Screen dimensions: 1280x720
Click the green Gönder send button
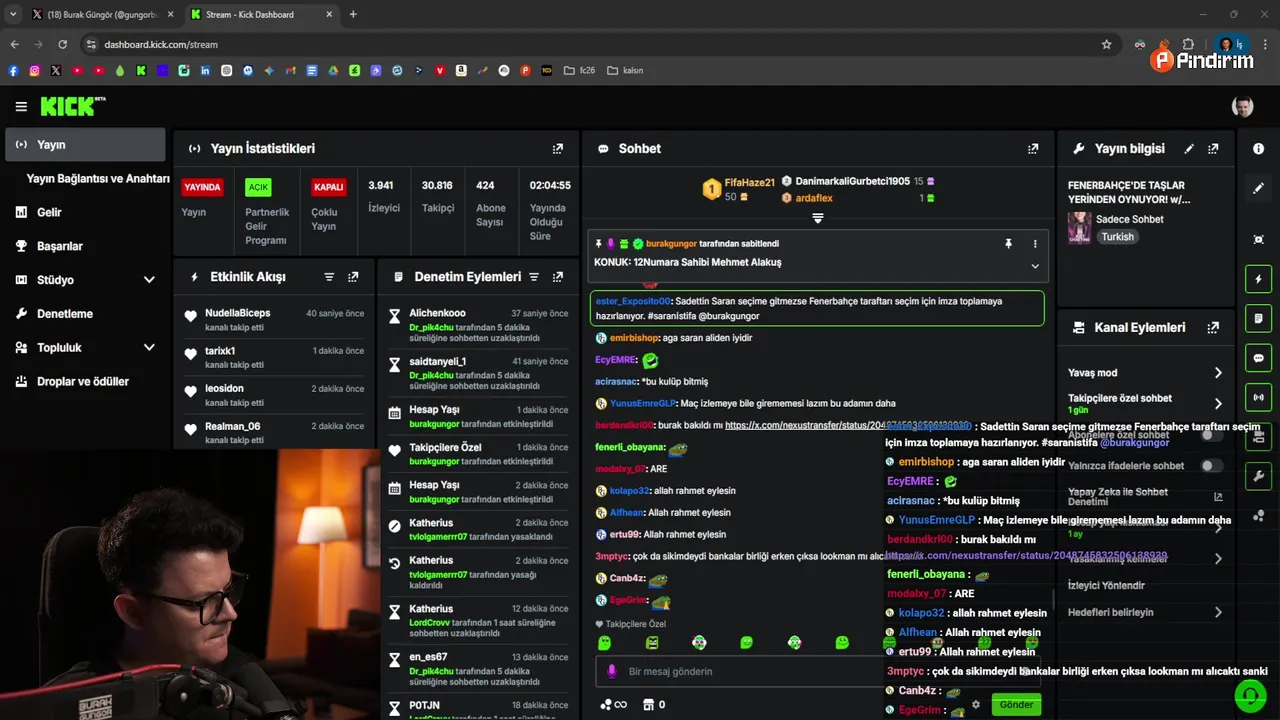click(1016, 705)
